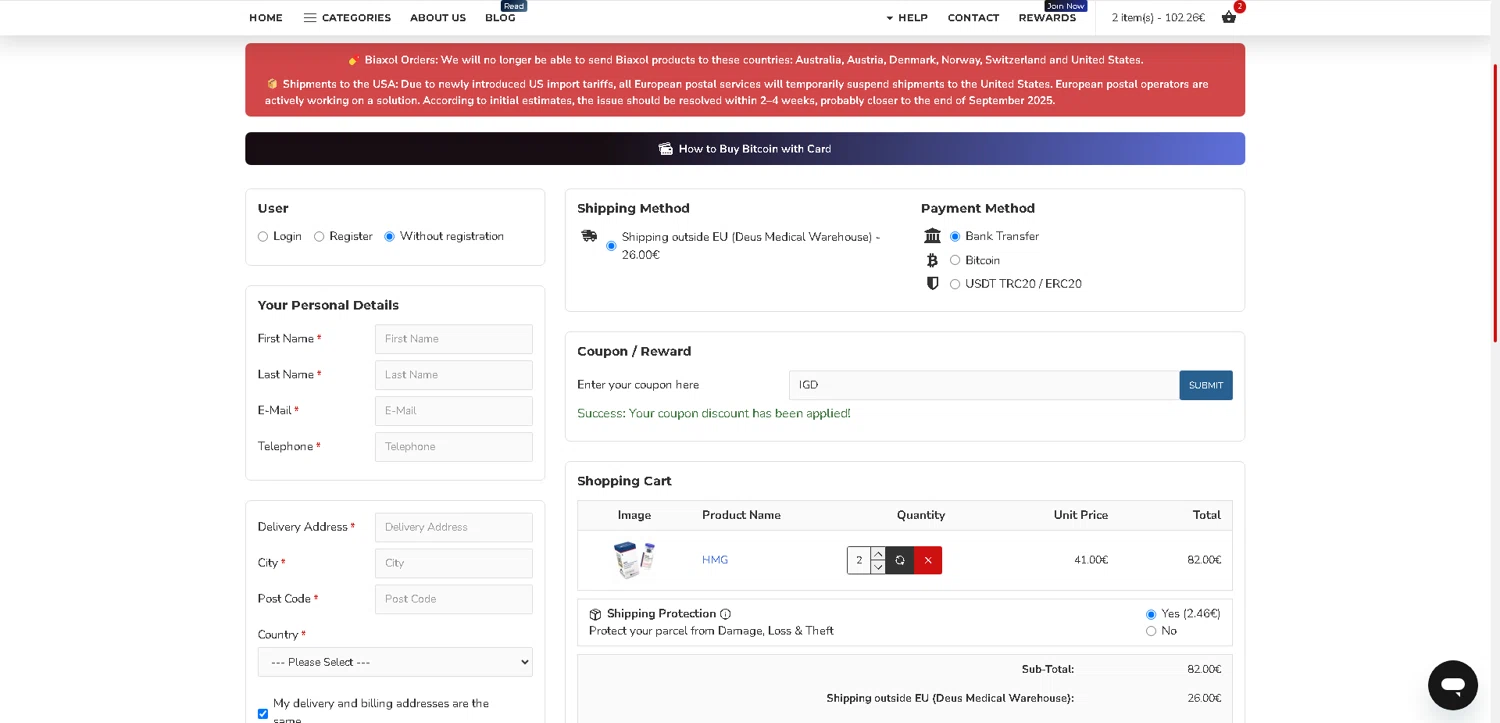Choose Without registration option

[x=390, y=237]
